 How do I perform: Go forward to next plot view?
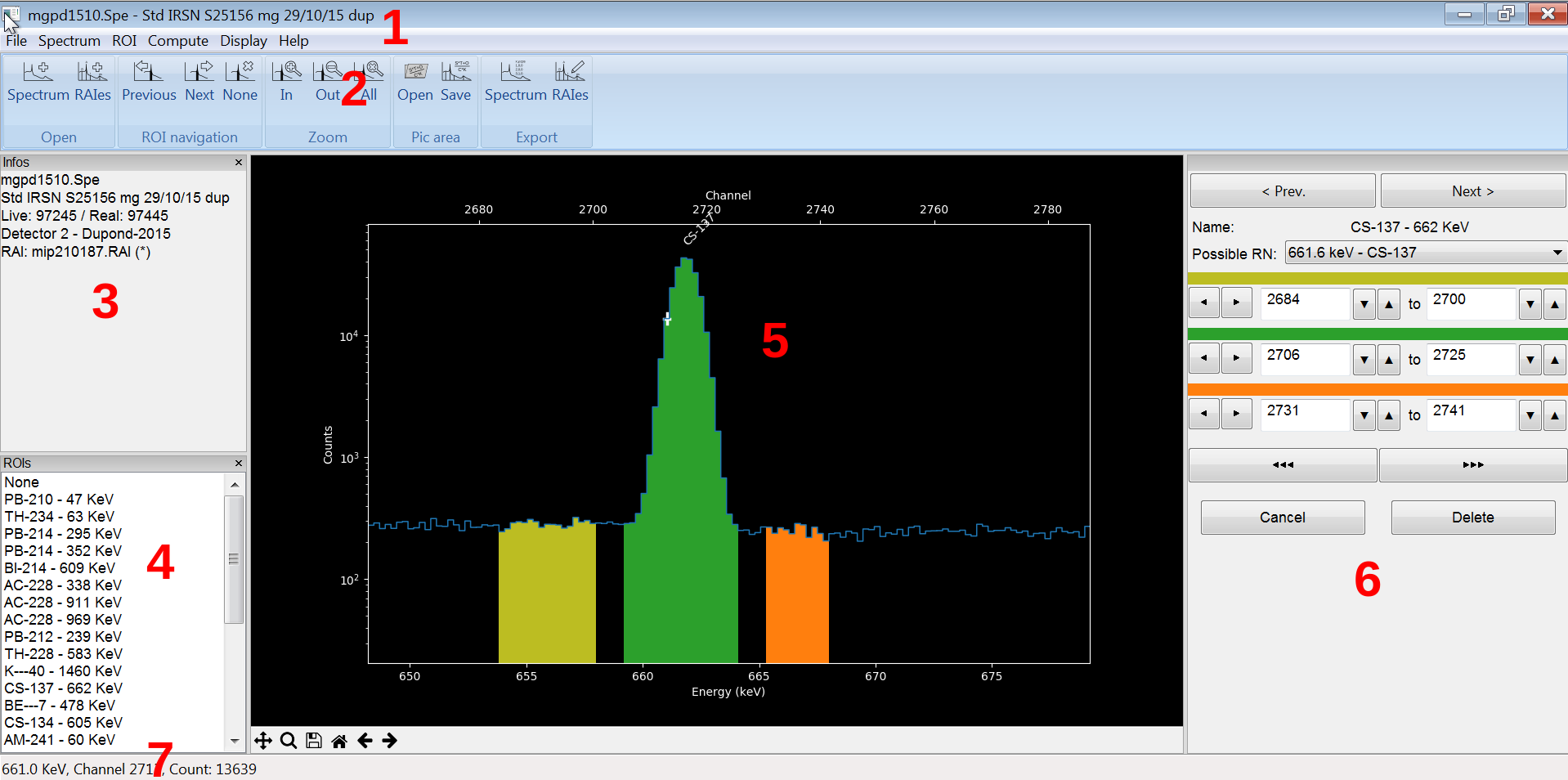point(390,741)
